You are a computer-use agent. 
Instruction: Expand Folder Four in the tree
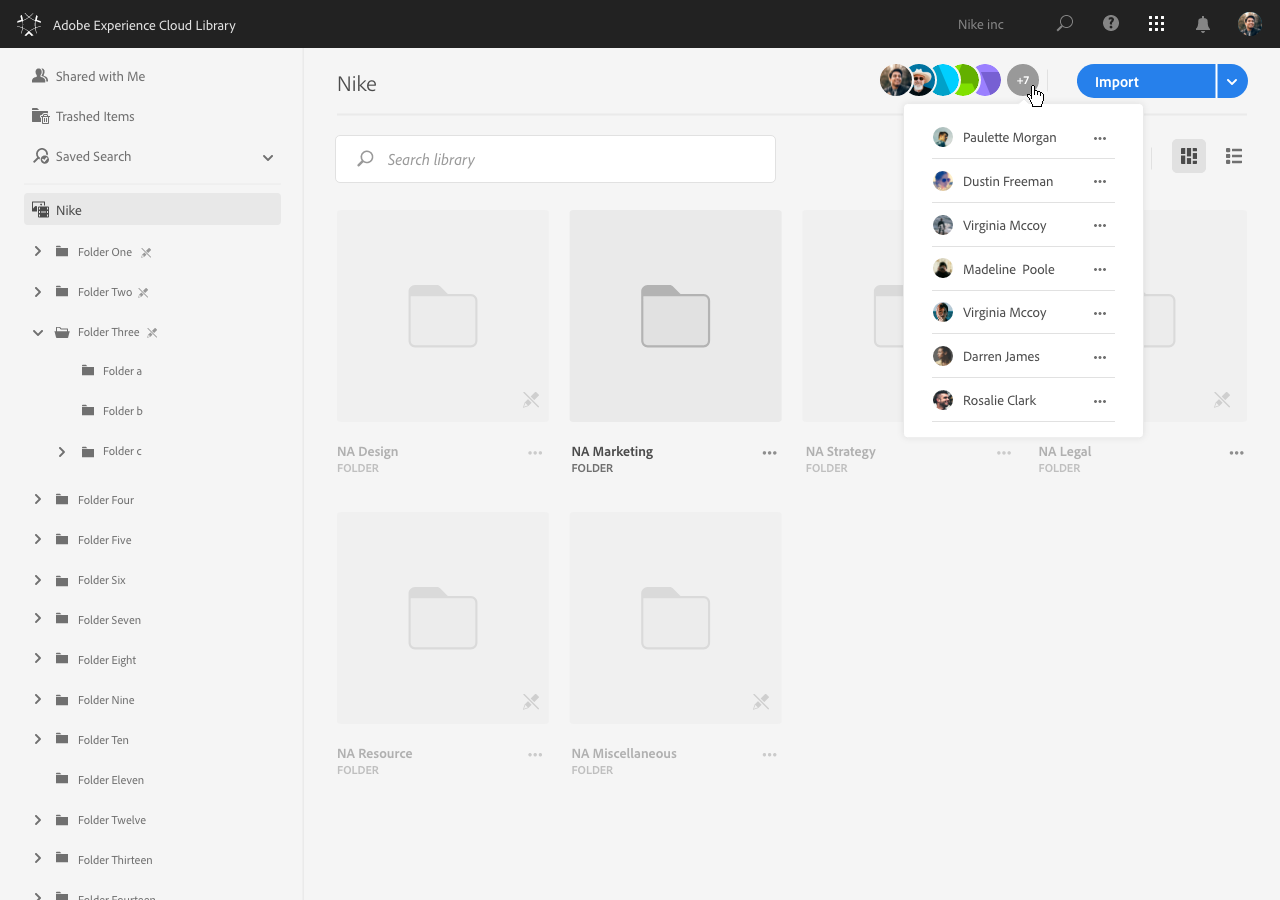coord(38,499)
